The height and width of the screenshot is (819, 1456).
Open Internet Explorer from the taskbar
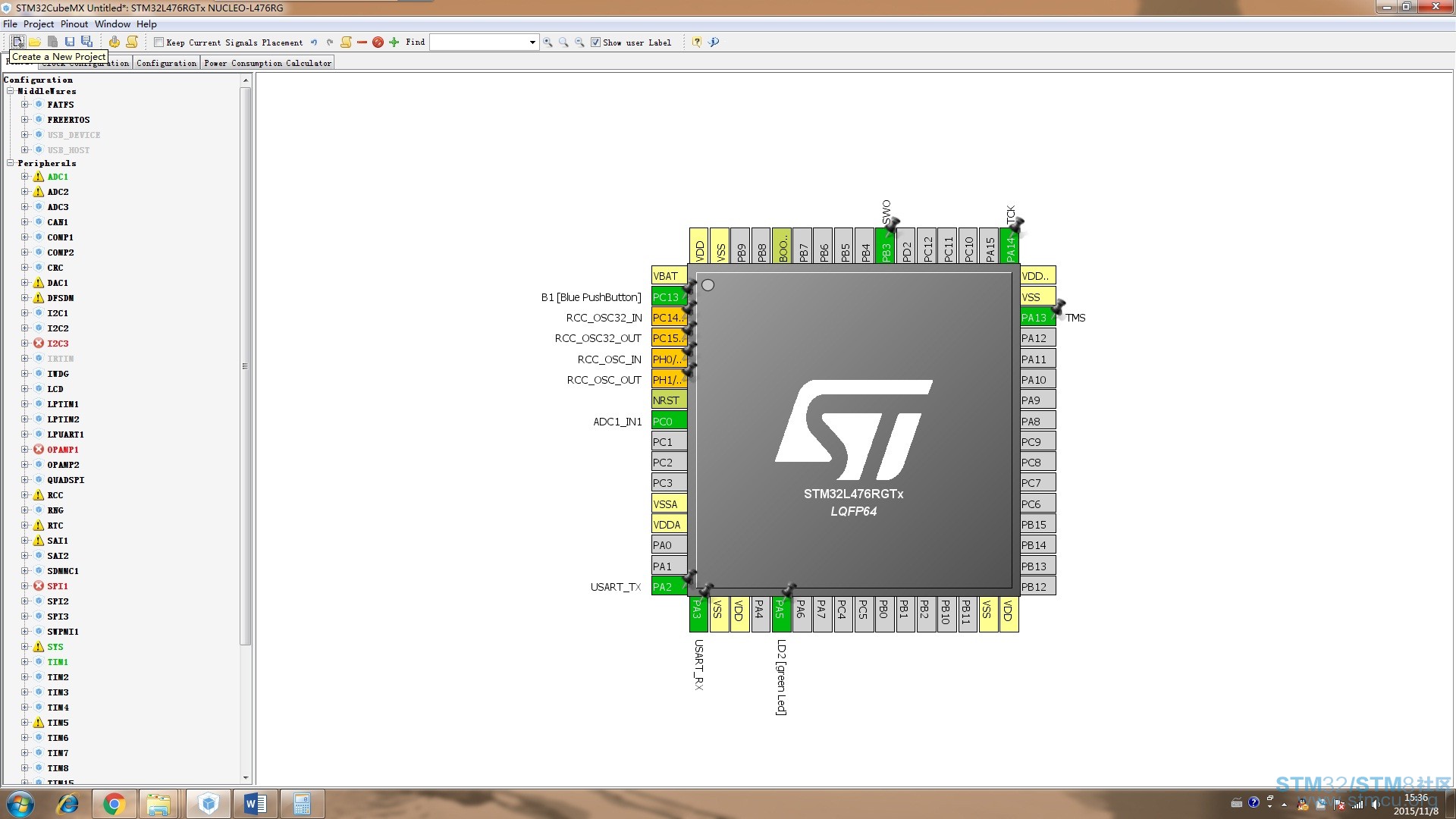pyautogui.click(x=68, y=804)
